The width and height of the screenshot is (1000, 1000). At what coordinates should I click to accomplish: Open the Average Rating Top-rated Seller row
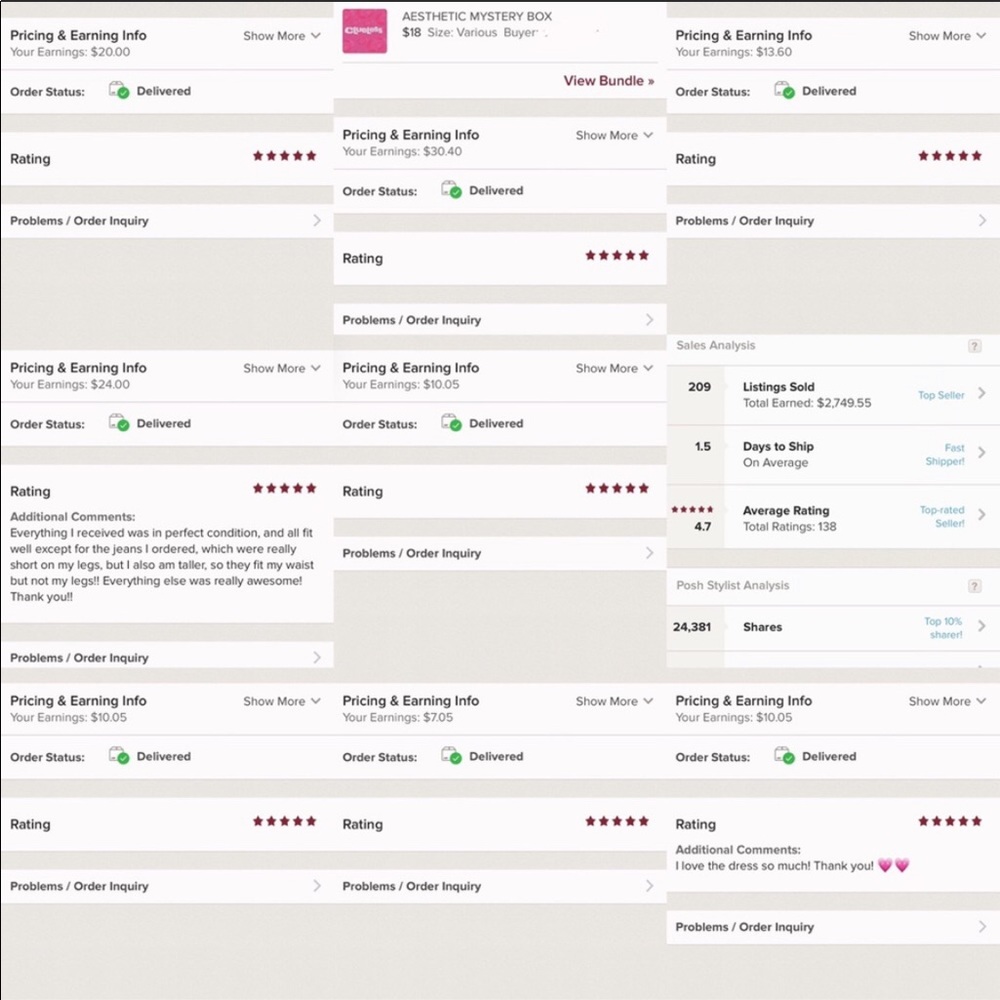coord(833,517)
